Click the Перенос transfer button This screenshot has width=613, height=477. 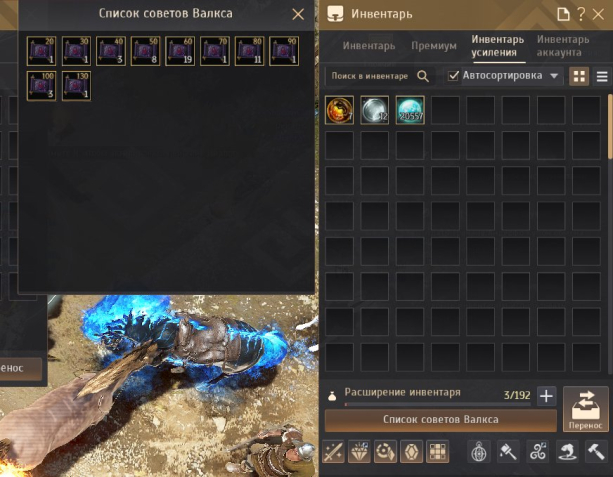(585, 409)
